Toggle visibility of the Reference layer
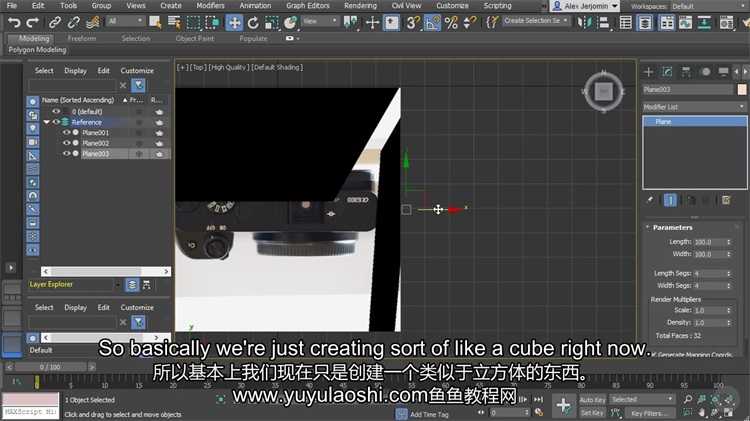 click(x=56, y=122)
